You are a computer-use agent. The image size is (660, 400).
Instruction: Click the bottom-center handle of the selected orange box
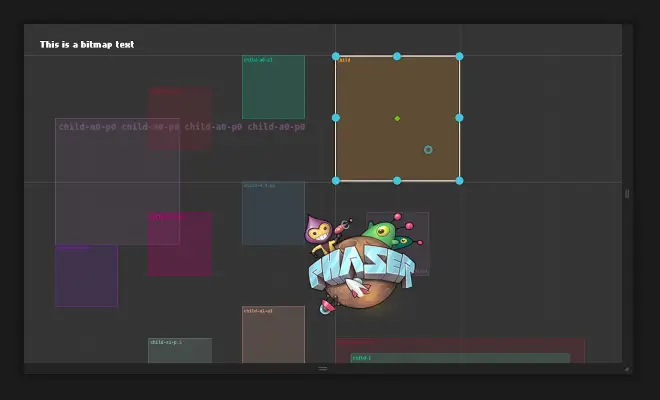click(397, 181)
